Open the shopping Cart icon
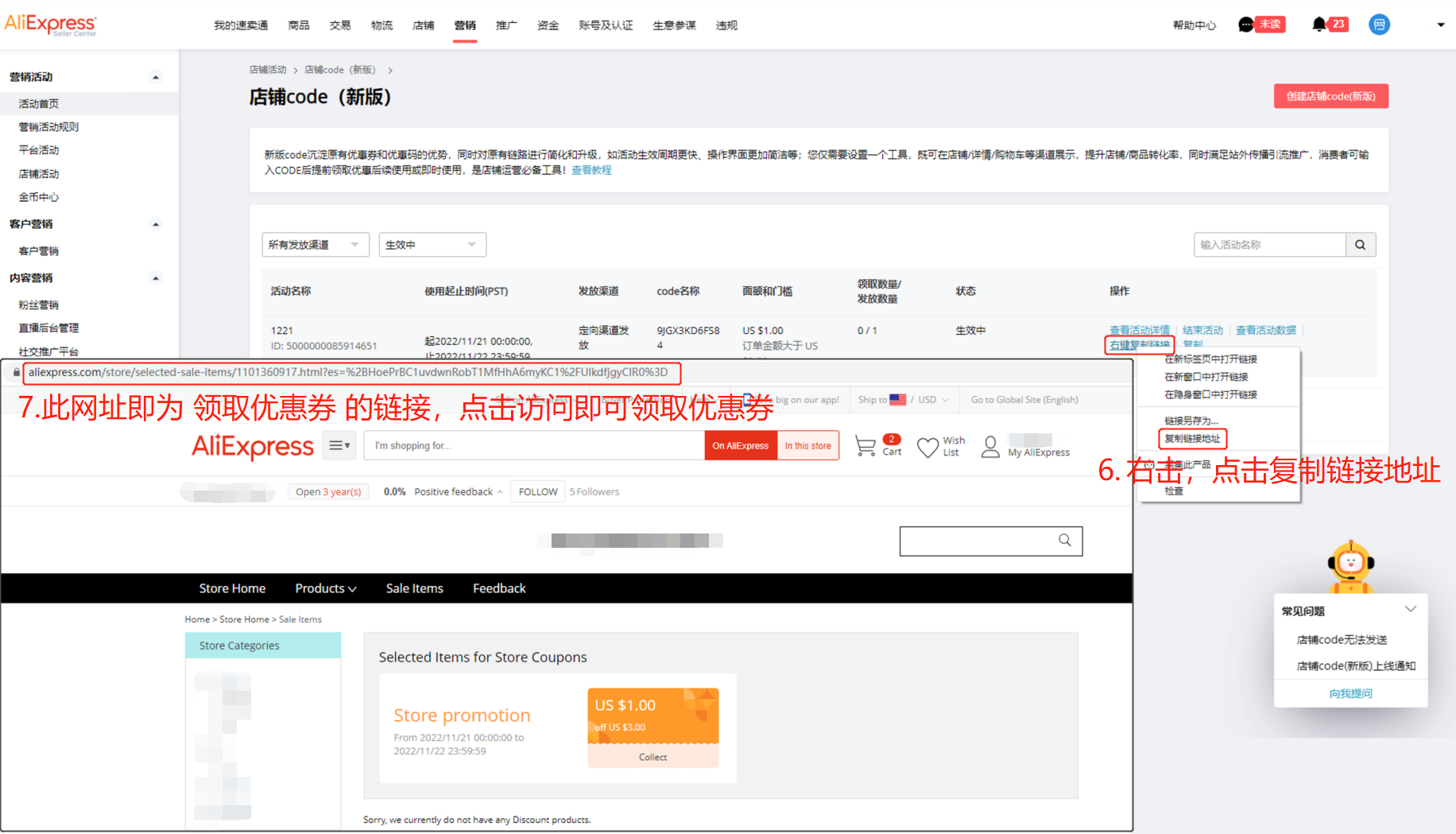The height and width of the screenshot is (834, 1456). 865,445
